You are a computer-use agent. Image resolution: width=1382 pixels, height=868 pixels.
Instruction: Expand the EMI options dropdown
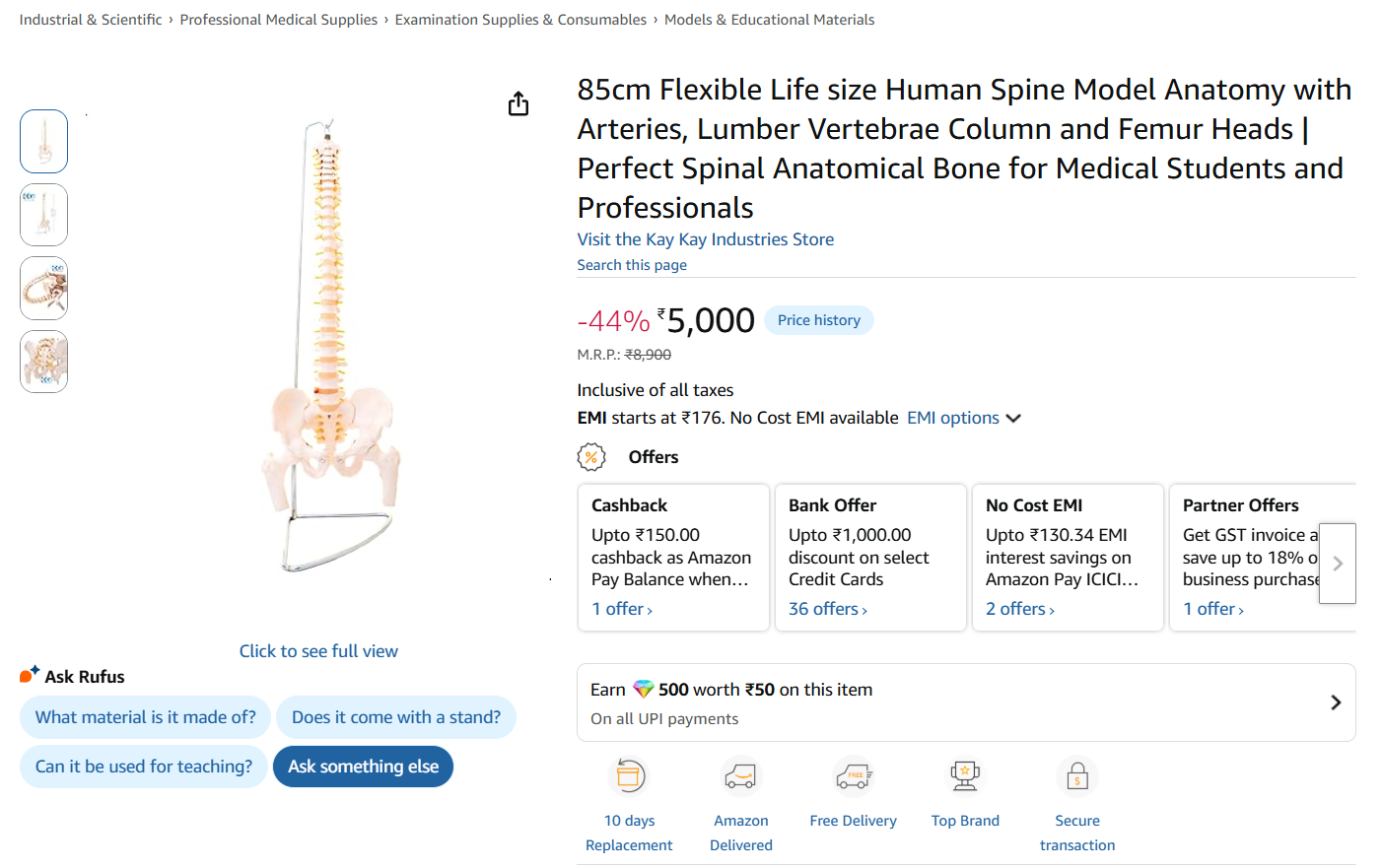pyautogui.click(x=963, y=418)
